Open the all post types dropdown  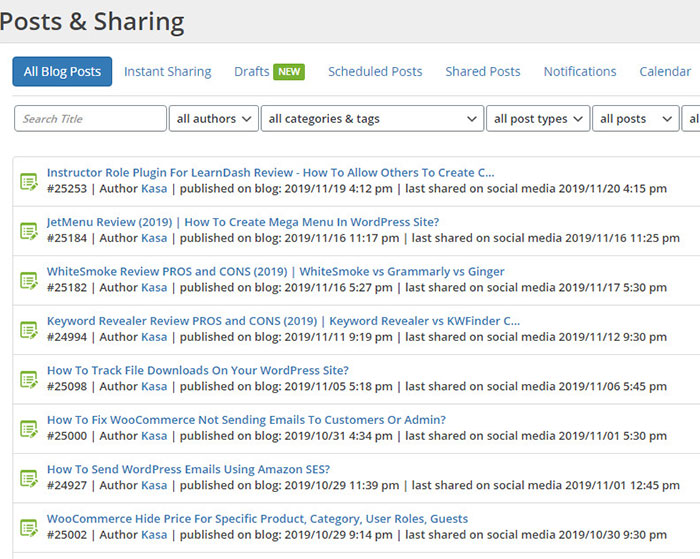[x=538, y=119]
